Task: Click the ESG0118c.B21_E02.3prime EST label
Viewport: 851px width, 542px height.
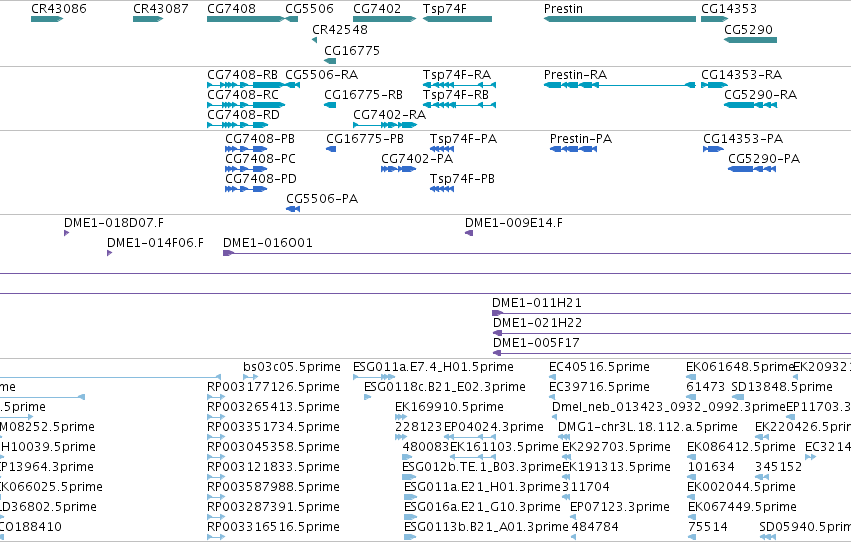Action: pyautogui.click(x=445, y=387)
